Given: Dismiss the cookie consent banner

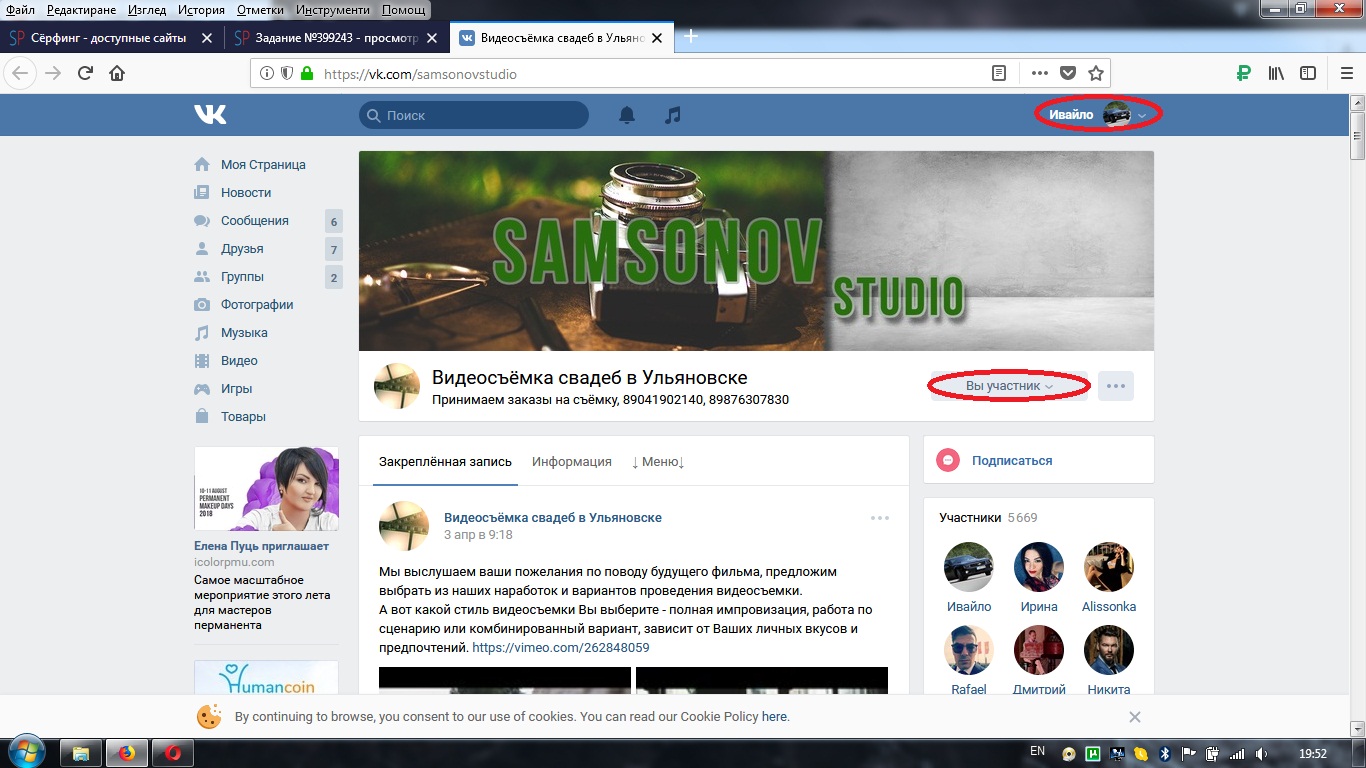Looking at the screenshot, I should coord(1134,717).
